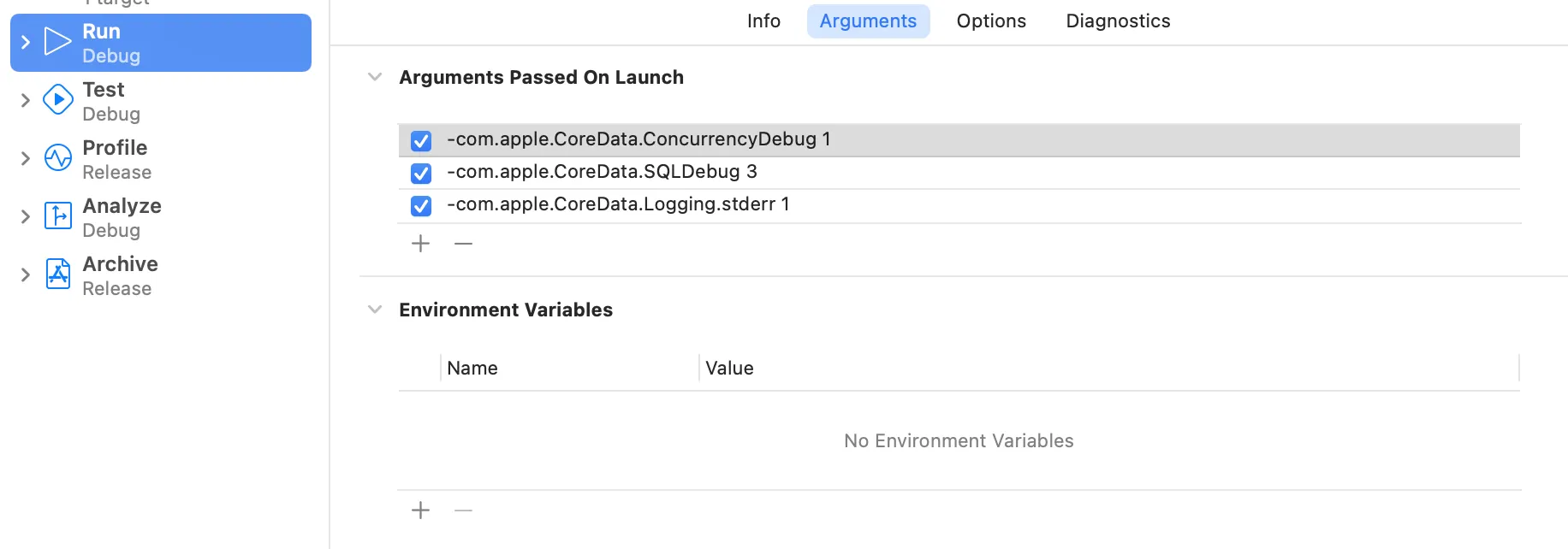Click the Value column header
Image resolution: width=1568 pixels, height=549 pixels.
[730, 369]
